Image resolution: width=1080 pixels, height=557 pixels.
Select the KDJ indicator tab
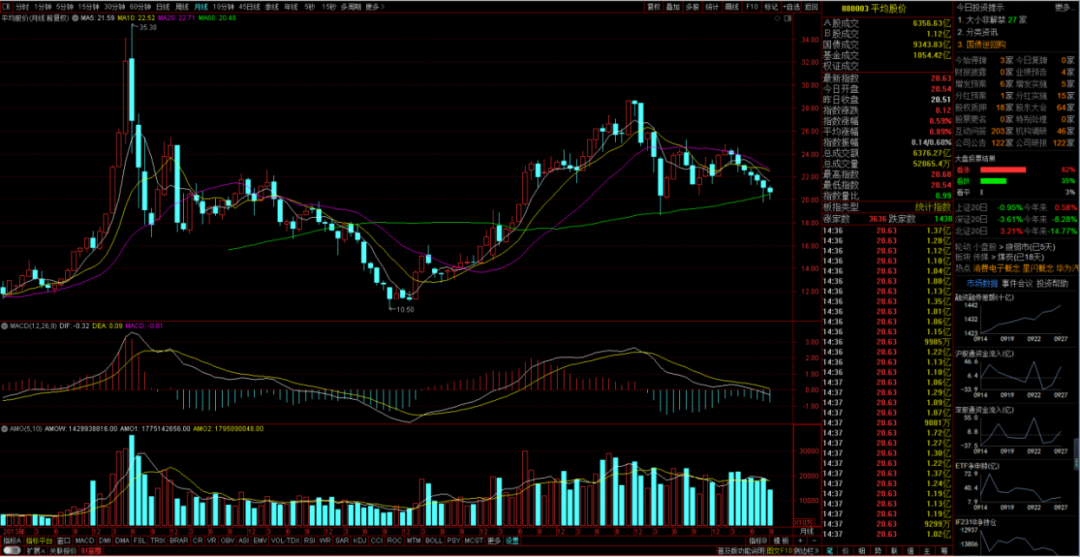[x=359, y=540]
